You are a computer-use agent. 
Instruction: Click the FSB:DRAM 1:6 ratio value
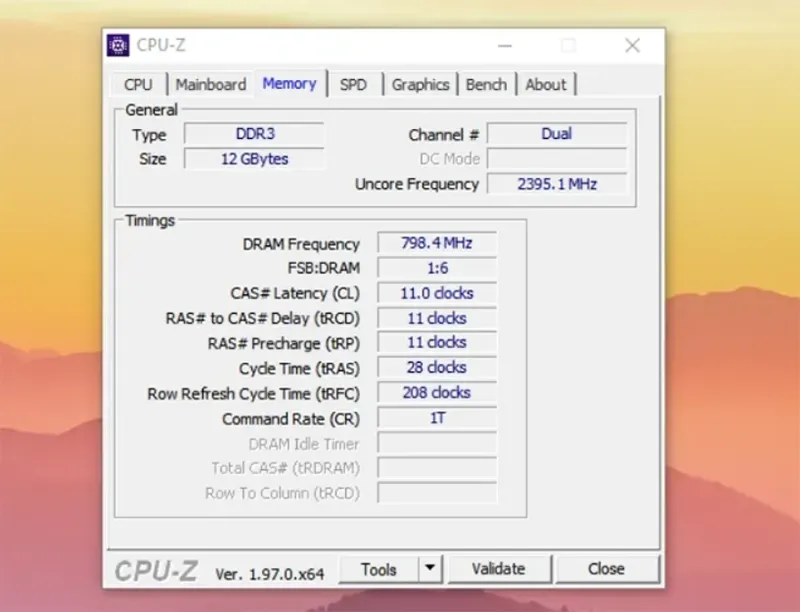pos(437,268)
